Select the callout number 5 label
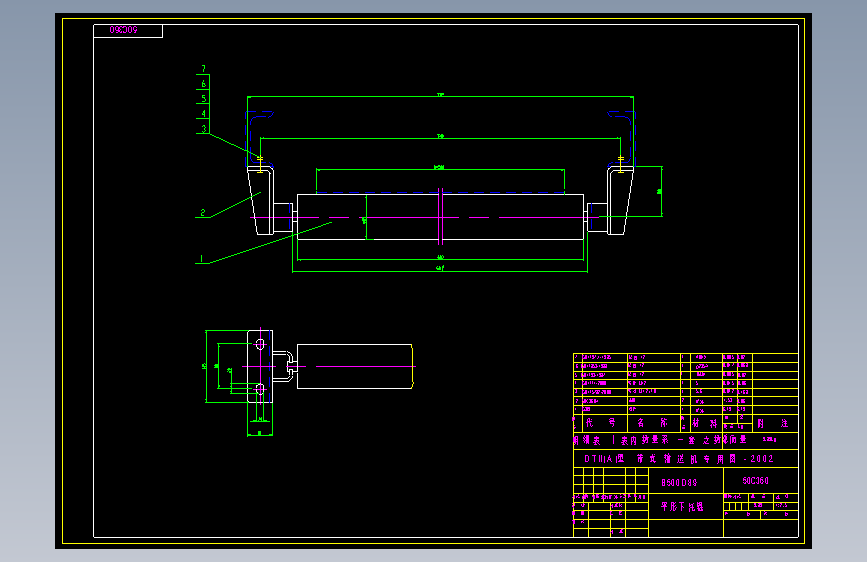The height and width of the screenshot is (562, 867). pos(203,98)
